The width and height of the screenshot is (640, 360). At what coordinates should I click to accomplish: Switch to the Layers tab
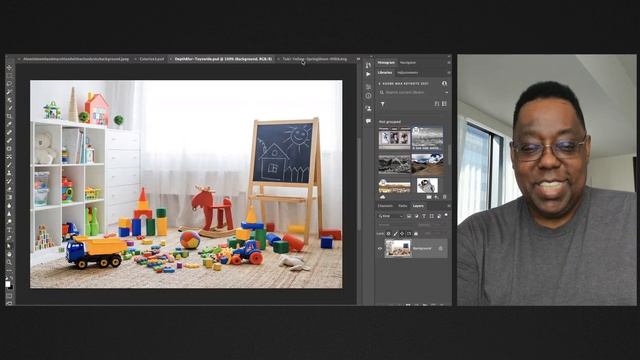click(418, 206)
